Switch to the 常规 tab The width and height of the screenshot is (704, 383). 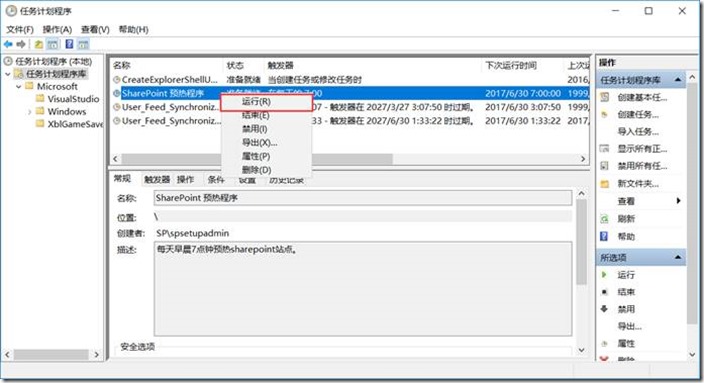point(122,179)
